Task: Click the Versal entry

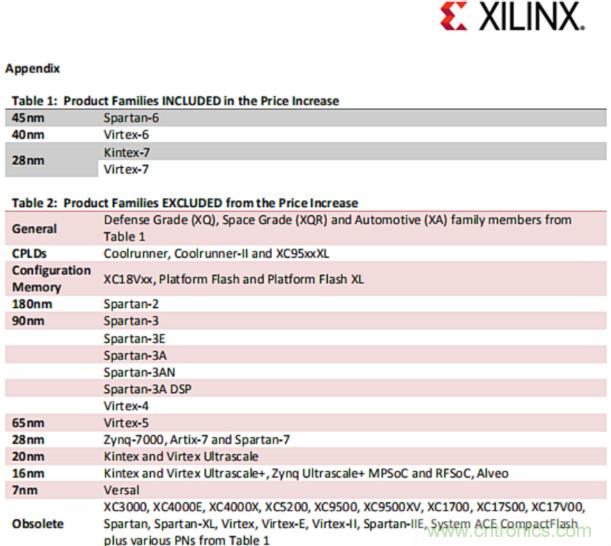Action: click(x=122, y=490)
